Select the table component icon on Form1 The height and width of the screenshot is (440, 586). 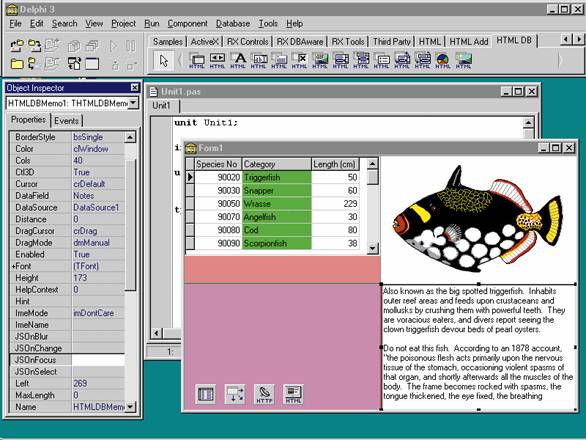206,394
